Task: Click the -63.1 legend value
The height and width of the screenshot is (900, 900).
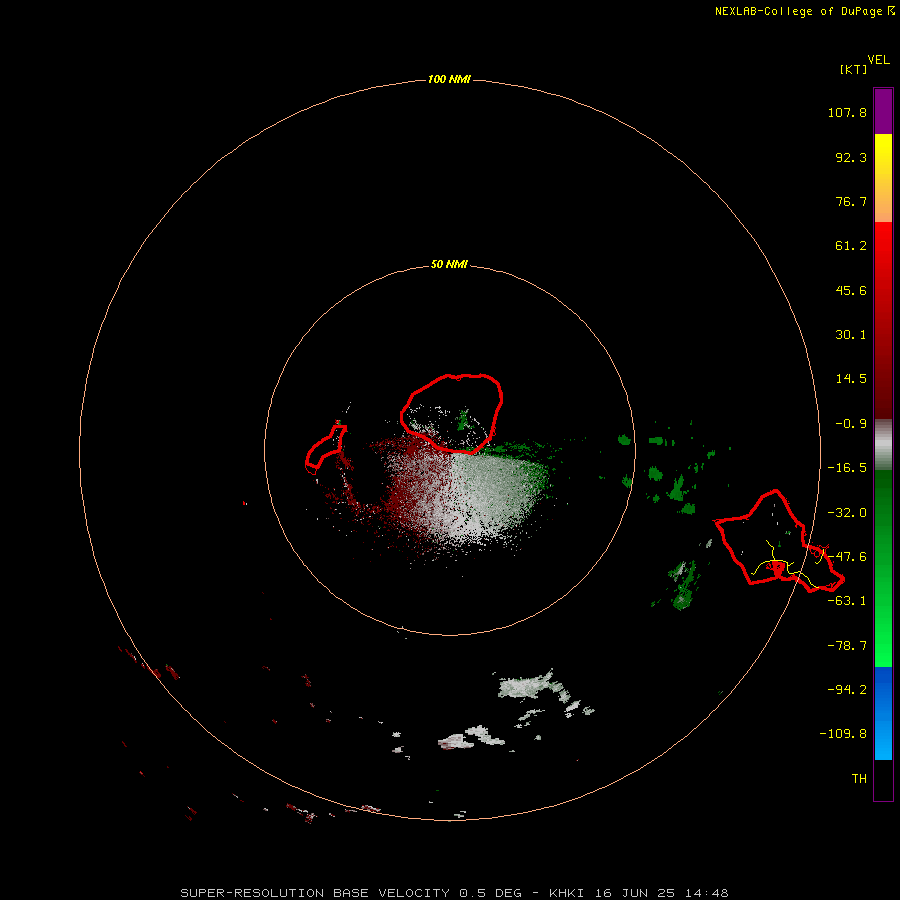Action: (x=847, y=601)
